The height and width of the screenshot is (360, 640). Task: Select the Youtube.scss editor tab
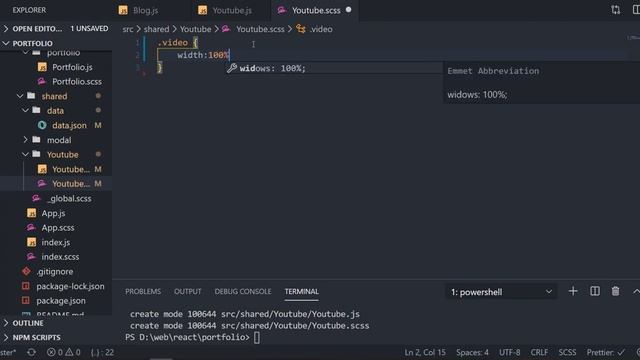[x=316, y=10]
